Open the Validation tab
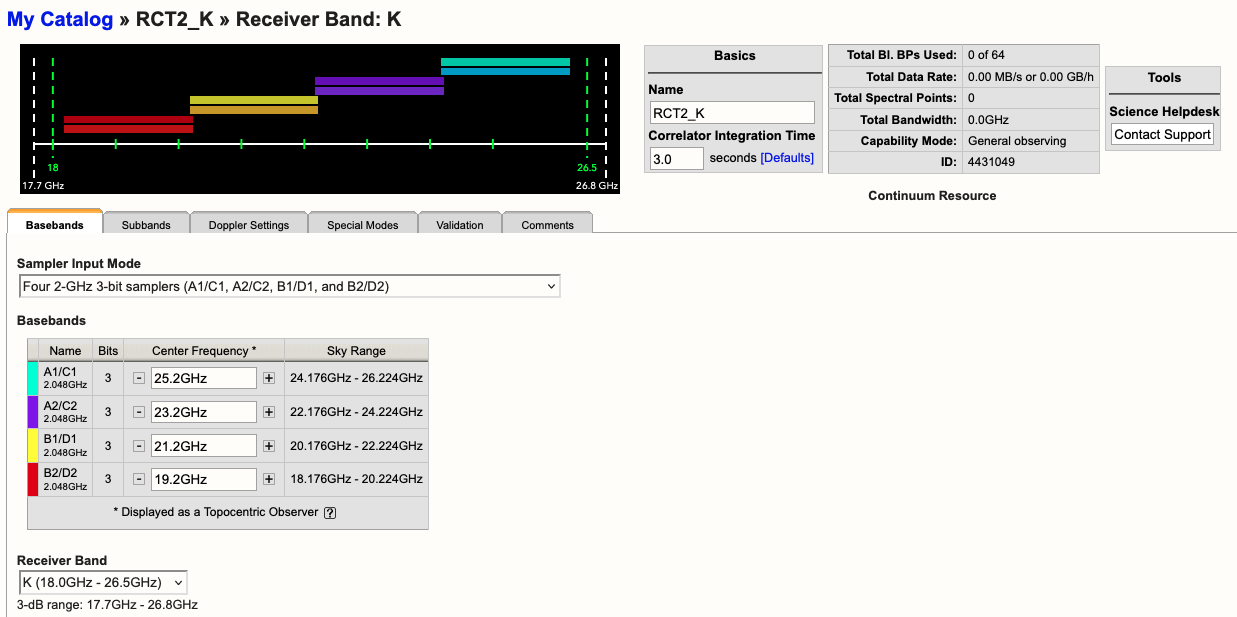Image resolution: width=1237 pixels, height=617 pixels. pyautogui.click(x=460, y=223)
